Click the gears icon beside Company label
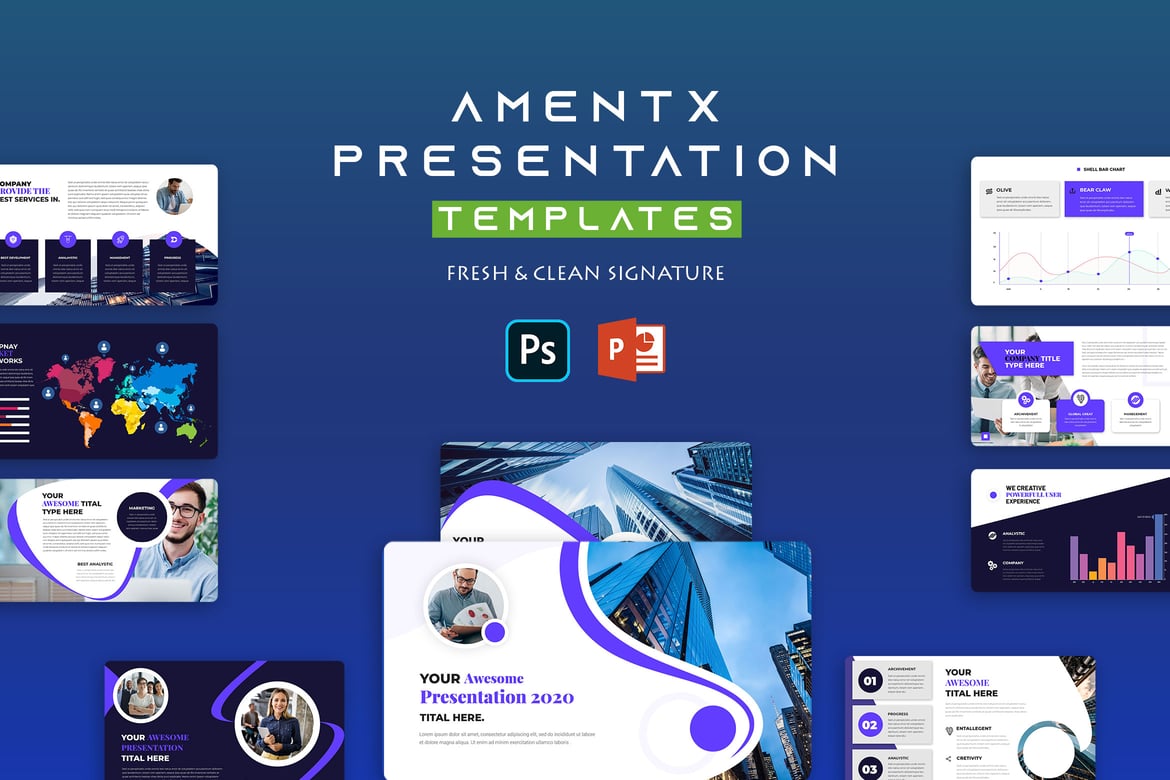The image size is (1170, 780). (992, 565)
